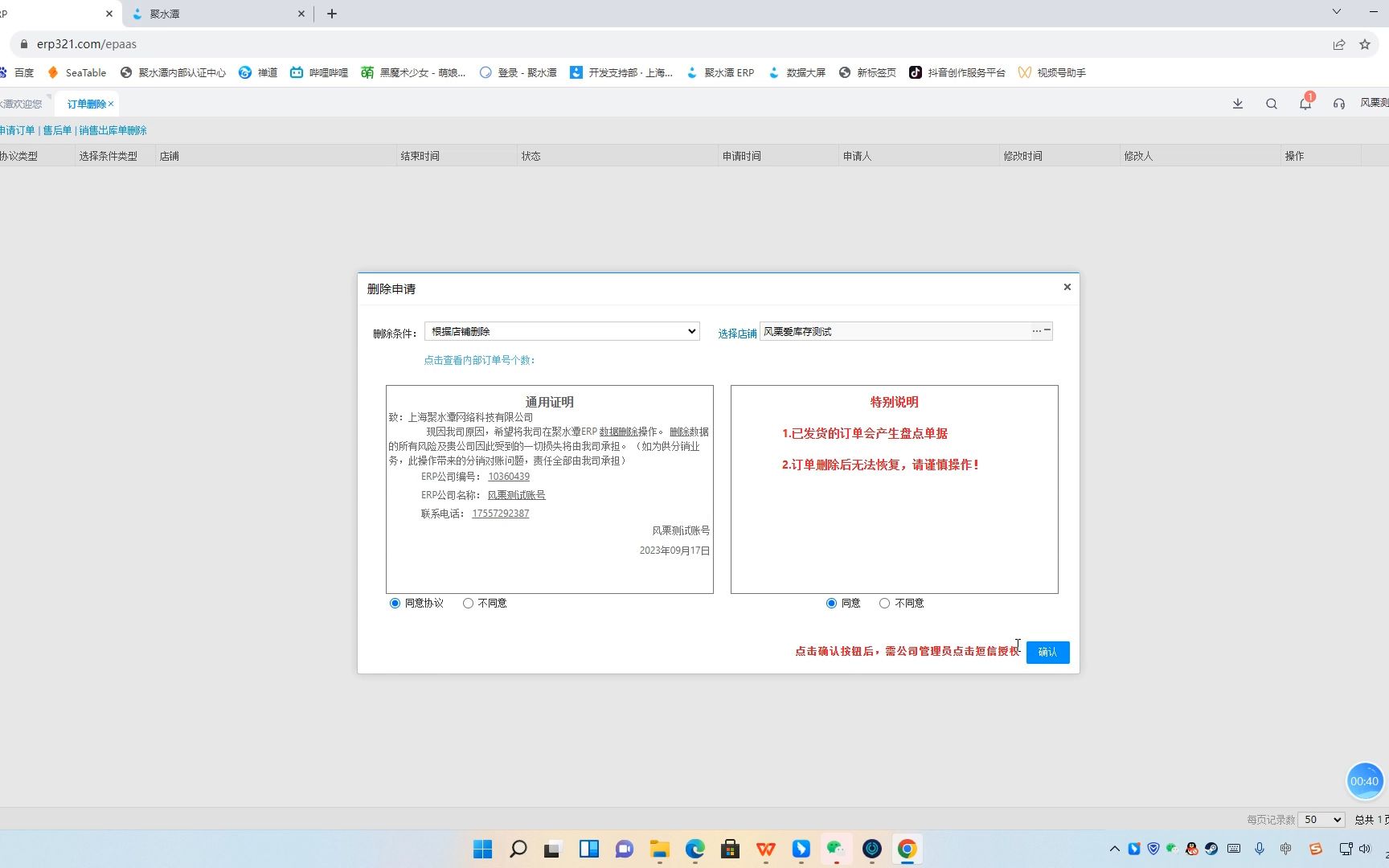This screenshot has height=868, width=1389.
Task: Open the records-per-page dropdown showing 50
Action: point(1322,820)
